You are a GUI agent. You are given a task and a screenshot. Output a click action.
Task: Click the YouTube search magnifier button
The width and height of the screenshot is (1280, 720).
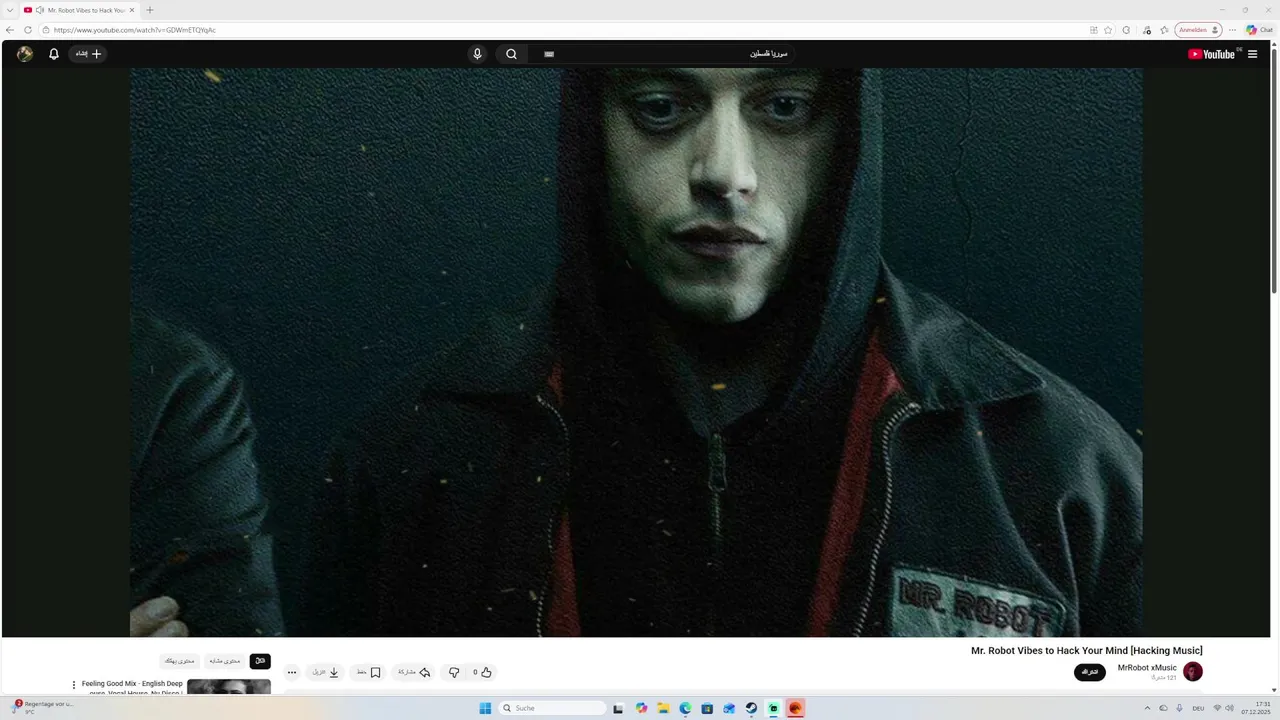tap(511, 54)
